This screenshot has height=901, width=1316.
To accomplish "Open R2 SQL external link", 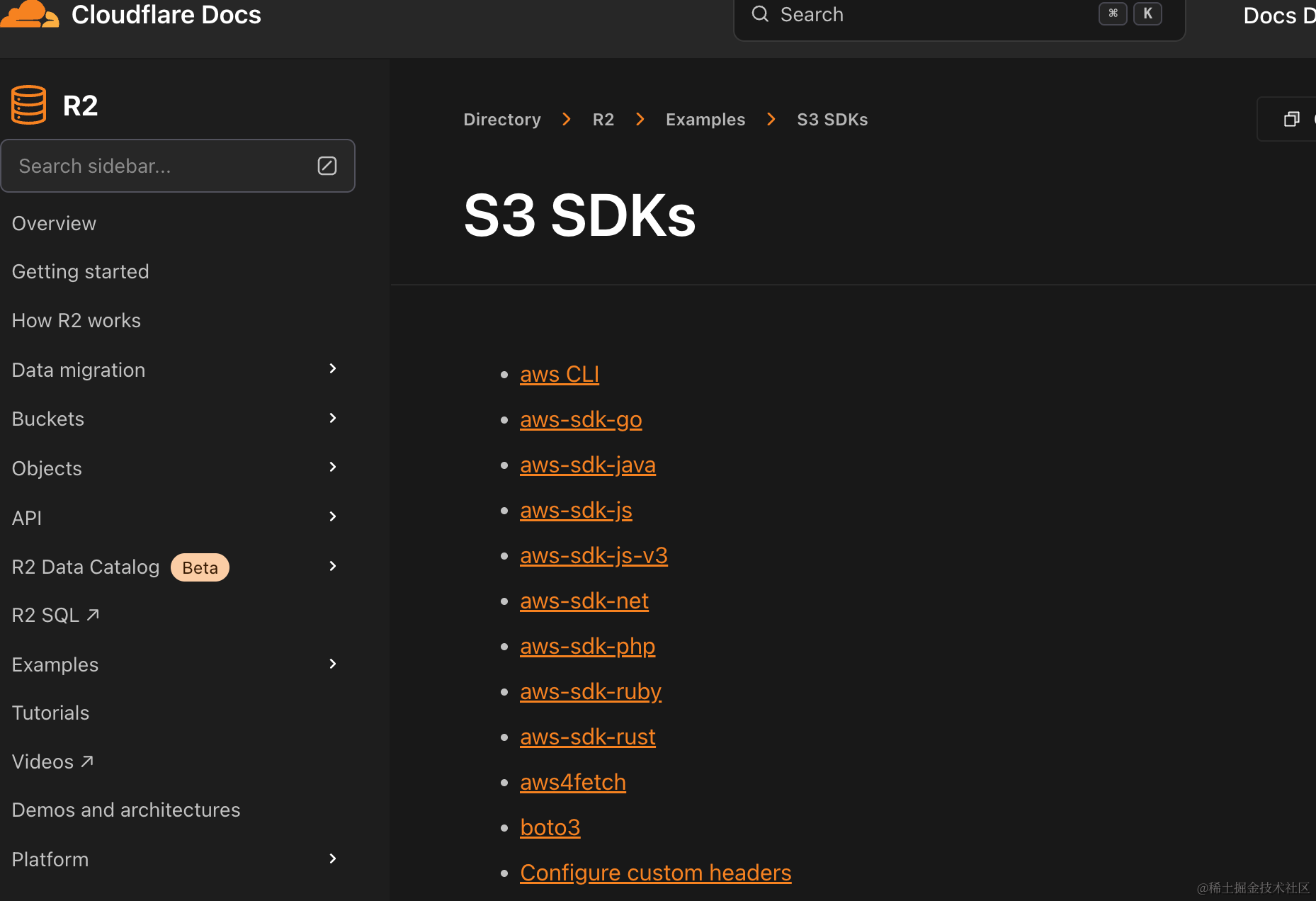I will tap(56, 615).
